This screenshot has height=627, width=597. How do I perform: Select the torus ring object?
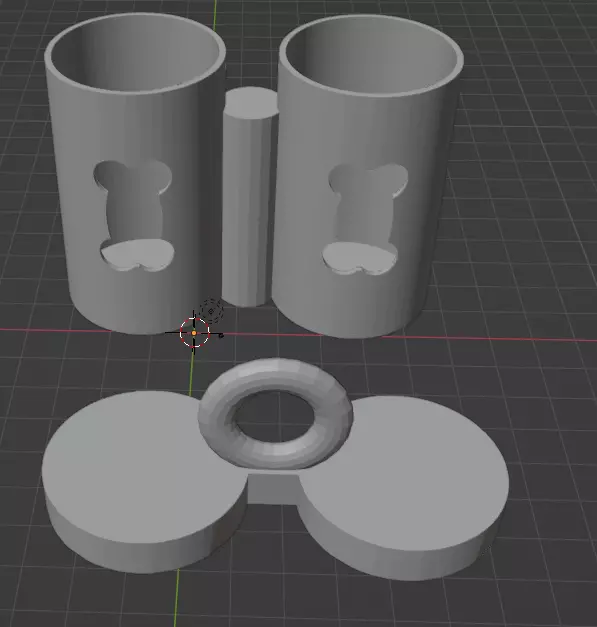click(276, 414)
